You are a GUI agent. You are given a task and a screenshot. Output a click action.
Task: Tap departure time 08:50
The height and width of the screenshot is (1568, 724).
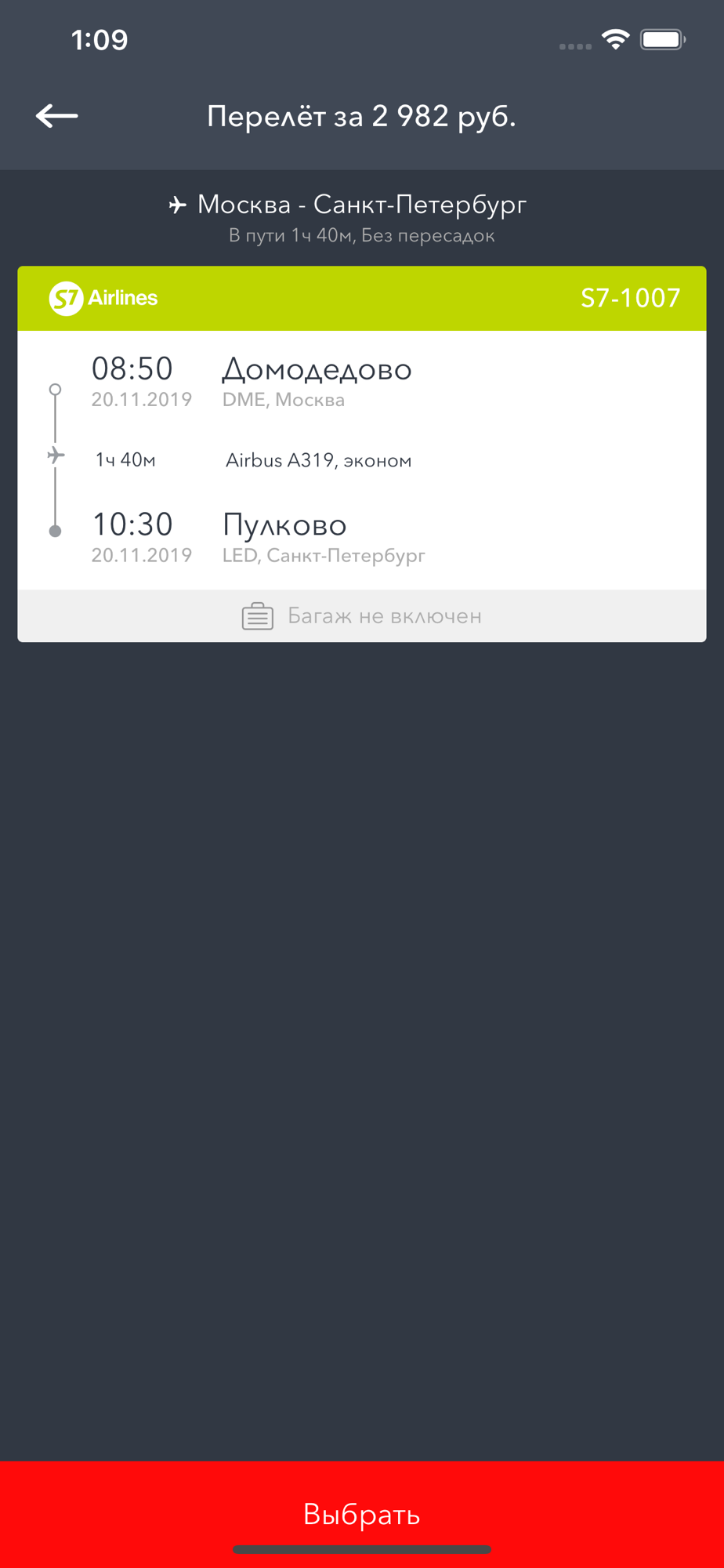pos(132,368)
